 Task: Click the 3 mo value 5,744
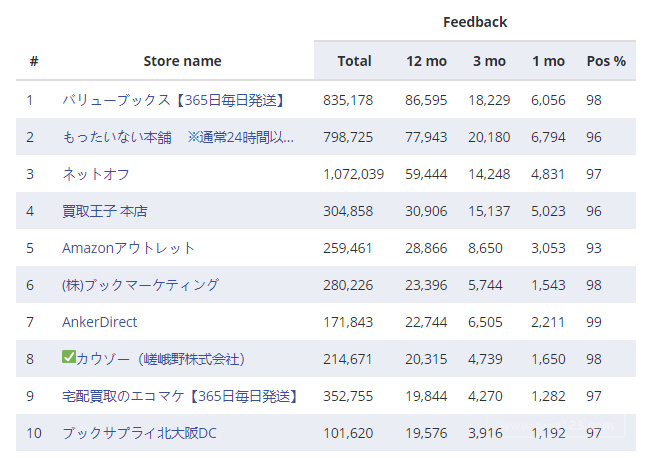click(485, 285)
